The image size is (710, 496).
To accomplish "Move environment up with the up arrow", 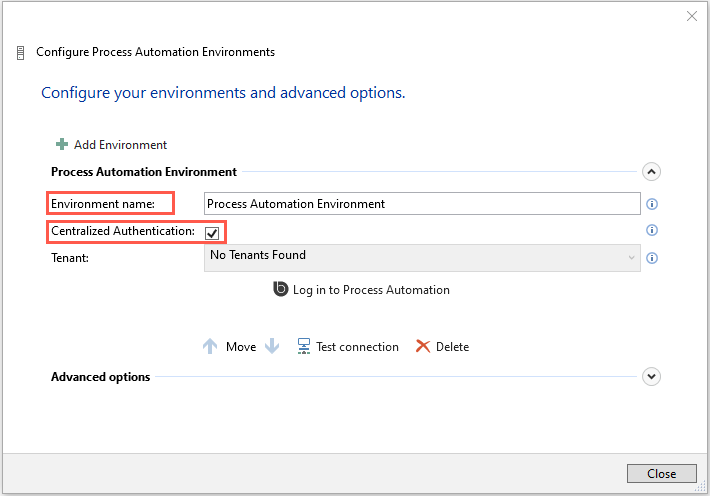I will [x=210, y=347].
